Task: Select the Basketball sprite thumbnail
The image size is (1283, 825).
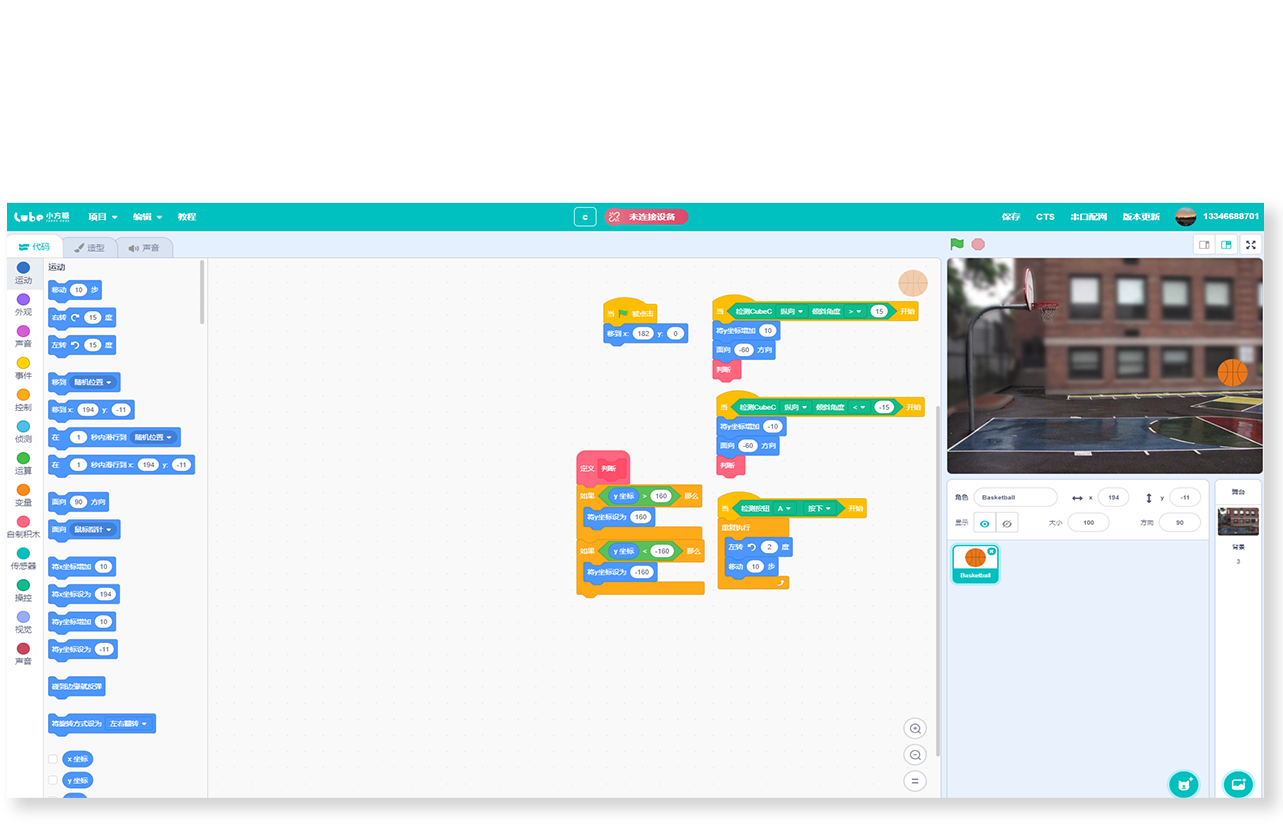Action: point(975,563)
